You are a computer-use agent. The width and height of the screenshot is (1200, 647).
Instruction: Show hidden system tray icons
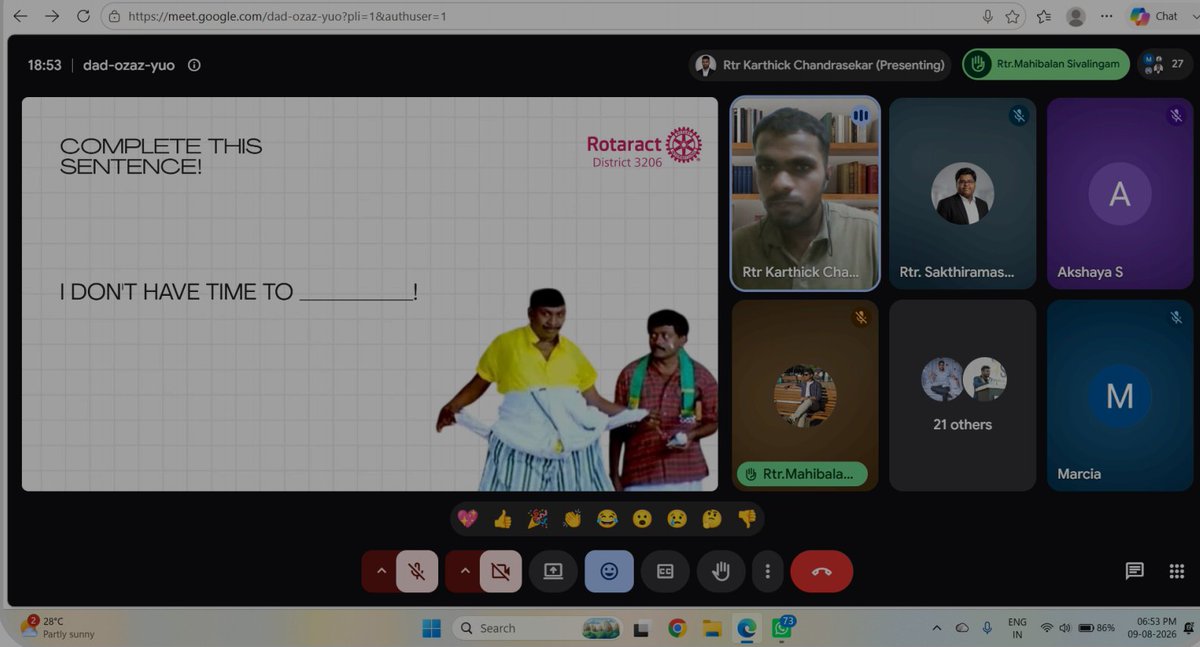click(x=937, y=628)
